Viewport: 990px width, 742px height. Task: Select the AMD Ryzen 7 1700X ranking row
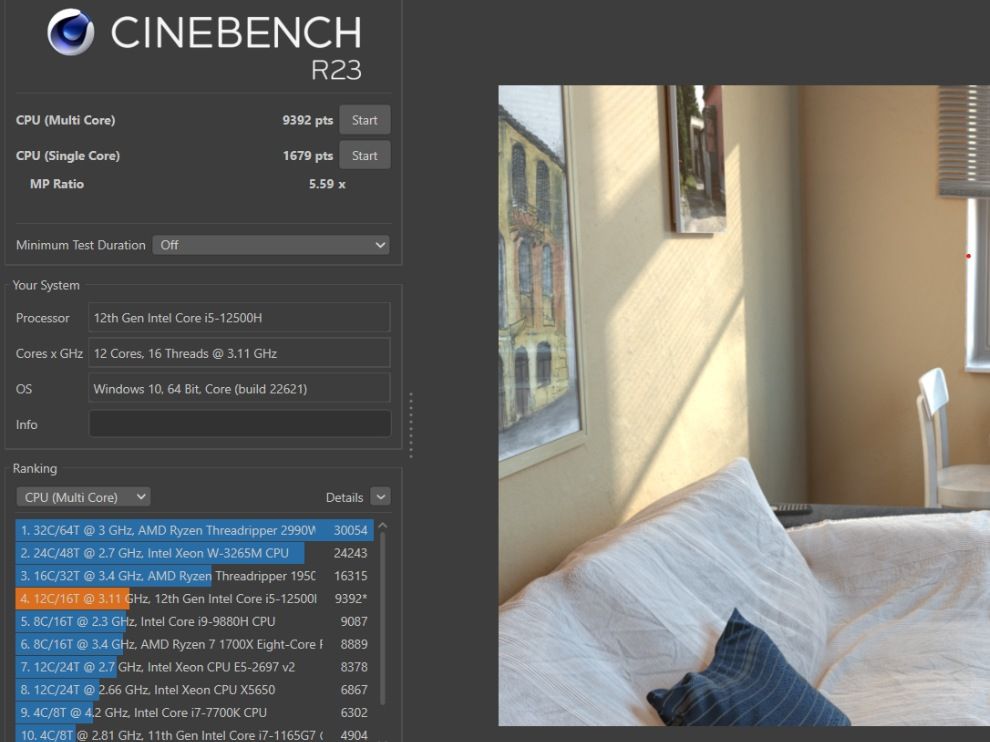(194, 643)
